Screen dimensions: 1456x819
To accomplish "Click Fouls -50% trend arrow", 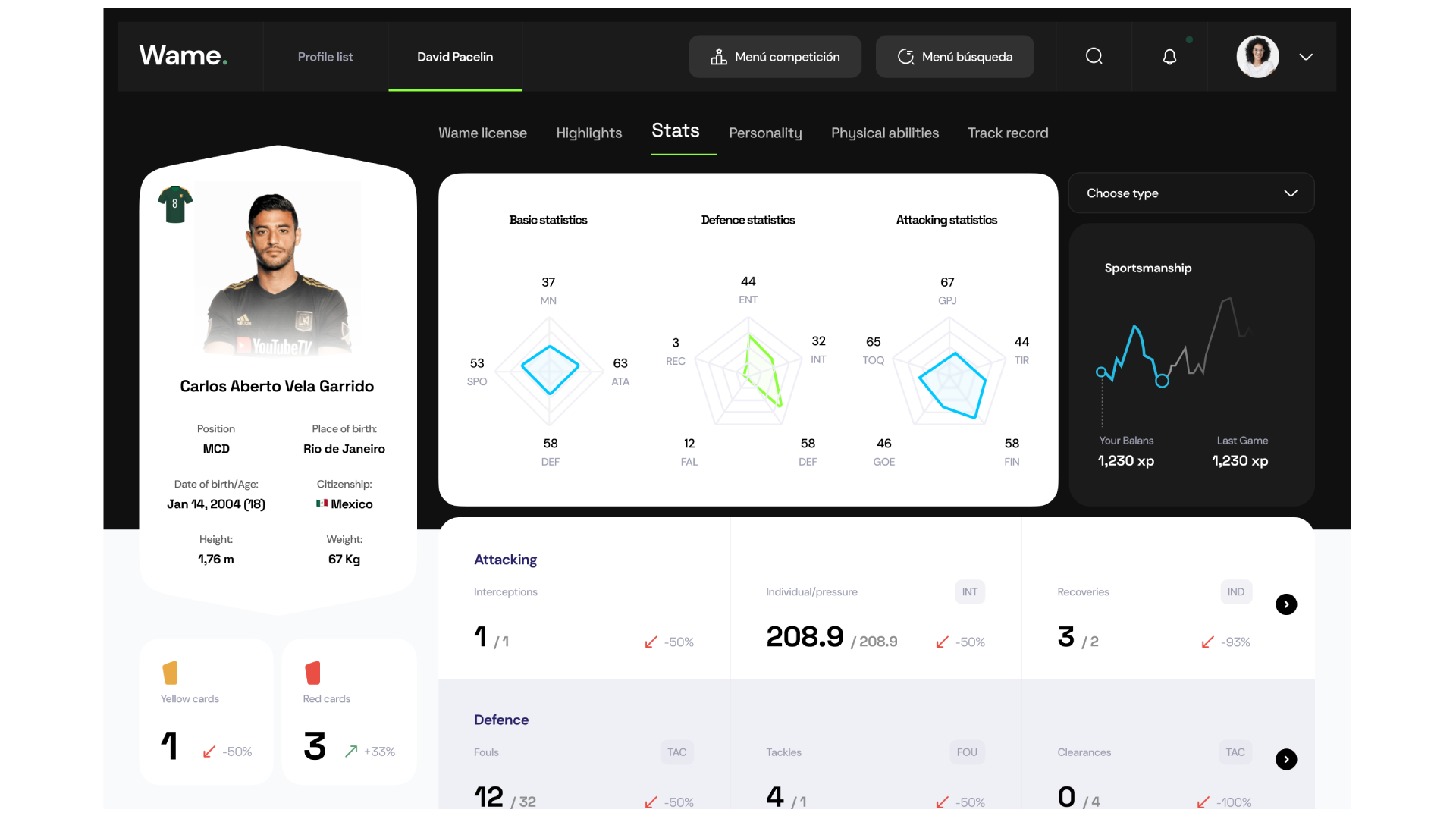I will [651, 802].
